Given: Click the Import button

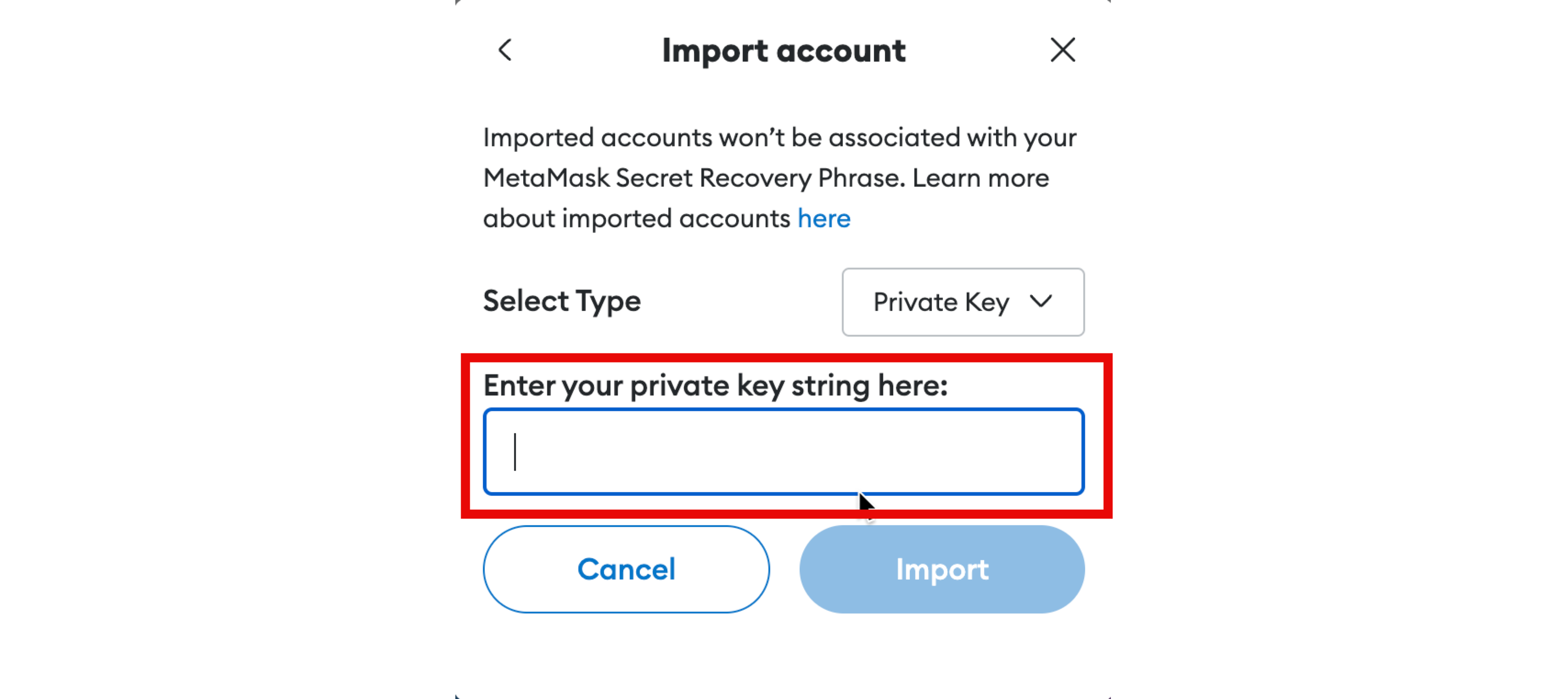Looking at the screenshot, I should [942, 570].
